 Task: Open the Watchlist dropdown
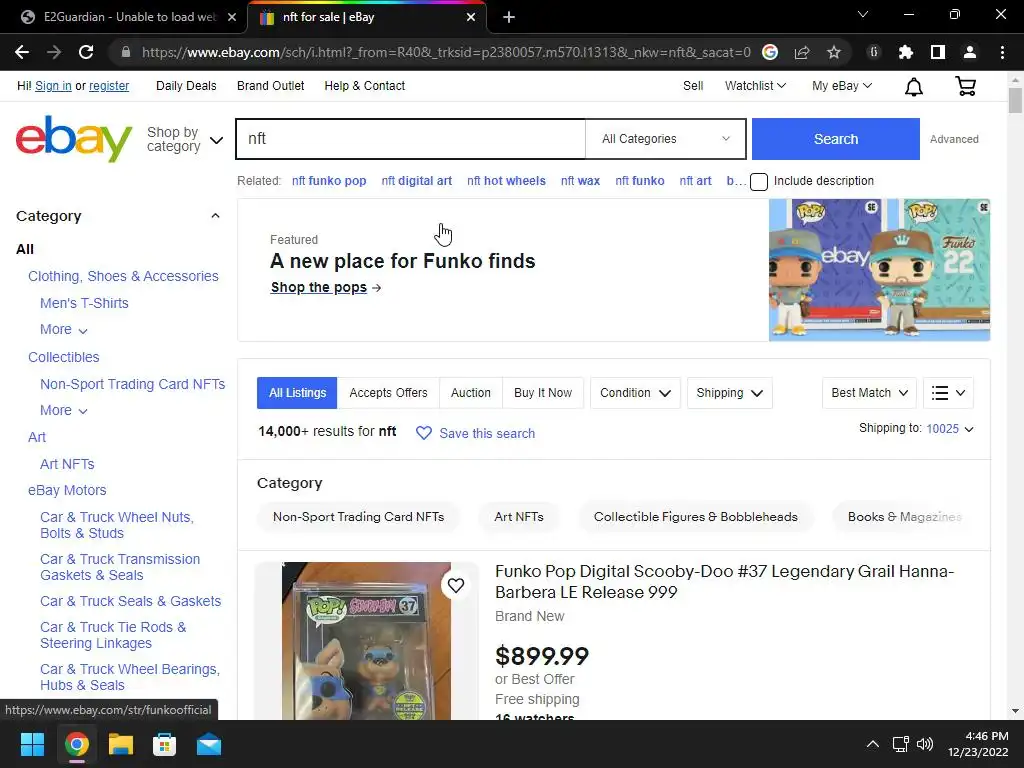click(755, 86)
